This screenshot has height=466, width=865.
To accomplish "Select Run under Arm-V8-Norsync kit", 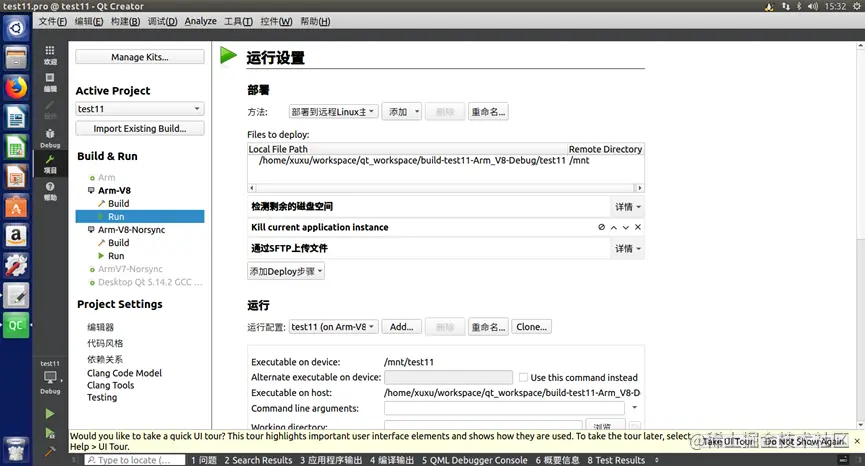I will (x=116, y=256).
